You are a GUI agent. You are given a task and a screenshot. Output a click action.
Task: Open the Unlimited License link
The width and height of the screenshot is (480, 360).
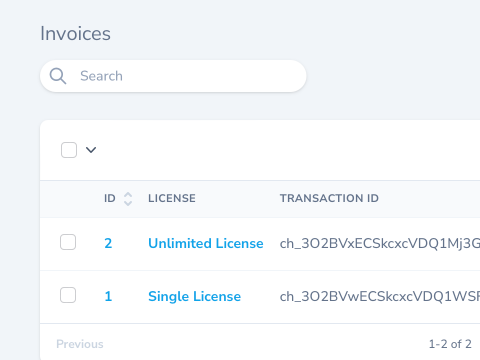(x=206, y=243)
